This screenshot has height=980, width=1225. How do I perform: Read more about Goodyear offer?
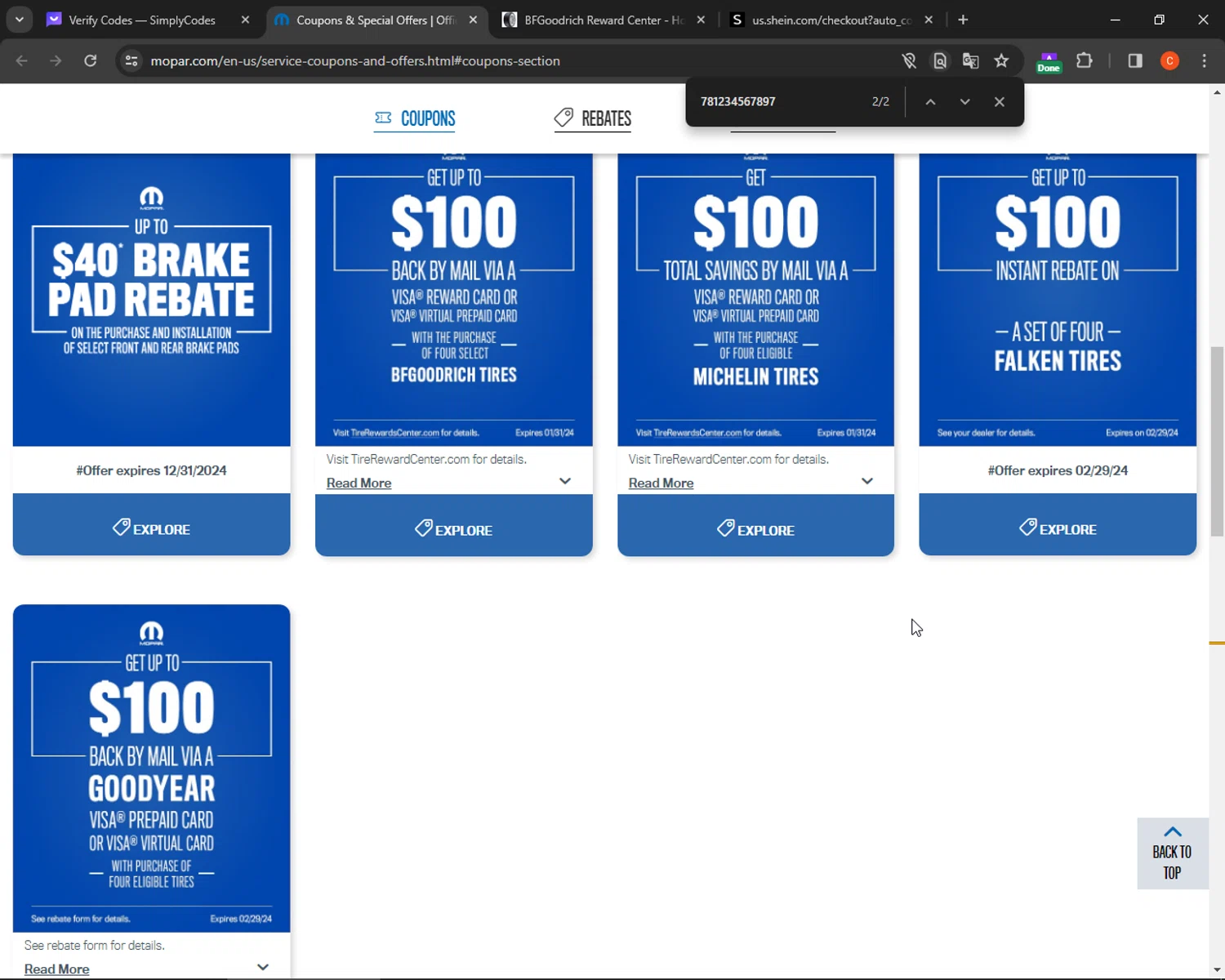[56, 969]
